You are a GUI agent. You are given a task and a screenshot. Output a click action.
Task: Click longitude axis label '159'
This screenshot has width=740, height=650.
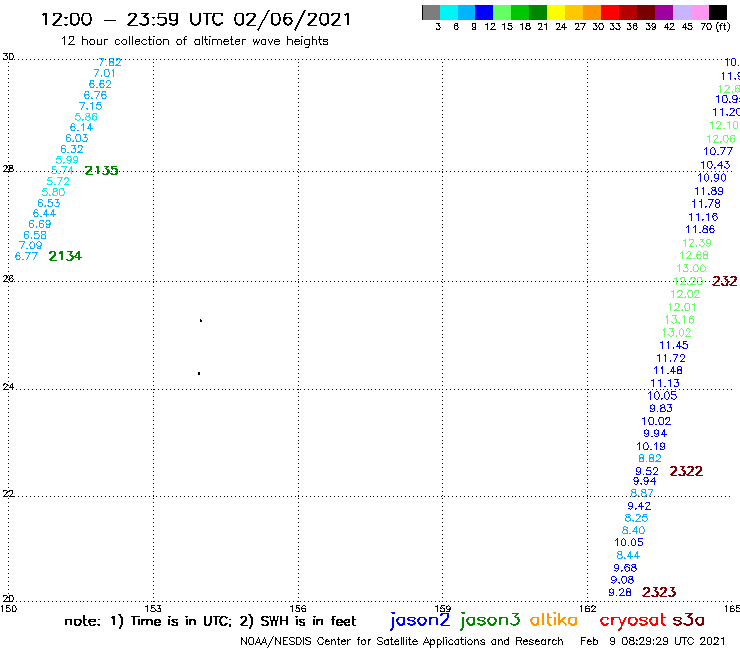coord(443,608)
